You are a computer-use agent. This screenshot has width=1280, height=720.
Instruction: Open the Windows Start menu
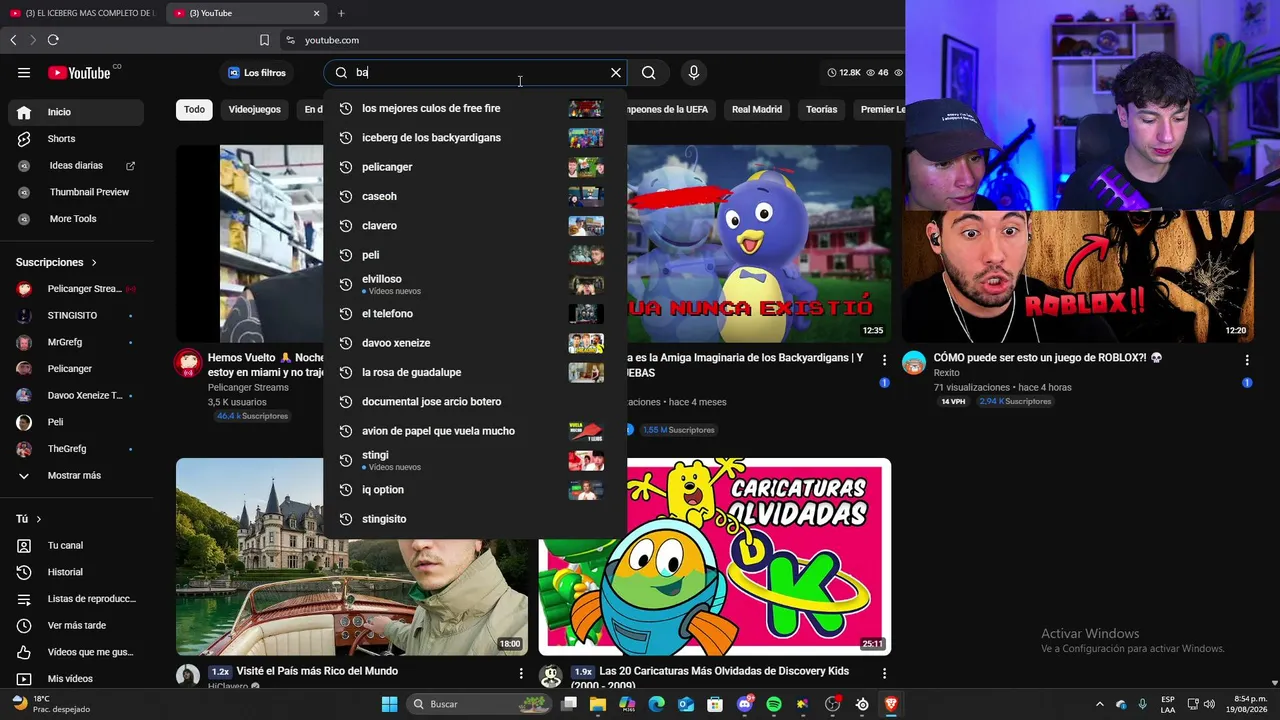point(389,704)
